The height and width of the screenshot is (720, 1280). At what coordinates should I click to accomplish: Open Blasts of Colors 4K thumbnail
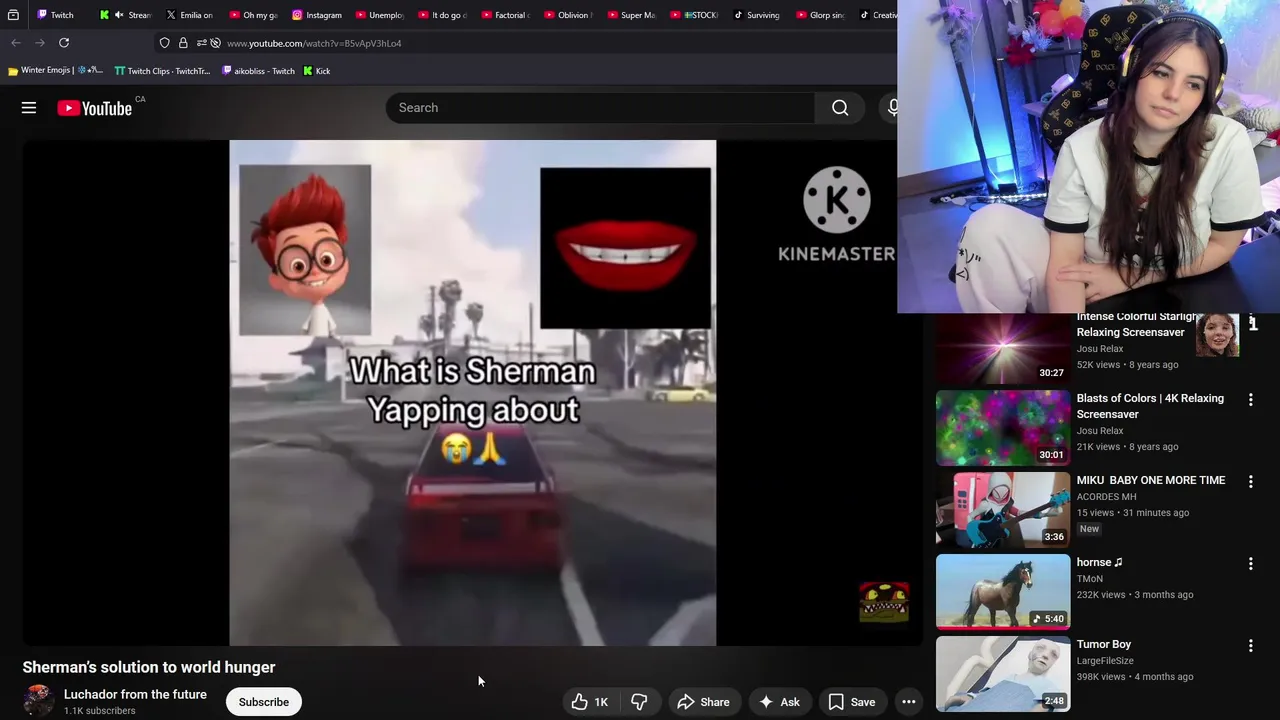coord(1003,428)
